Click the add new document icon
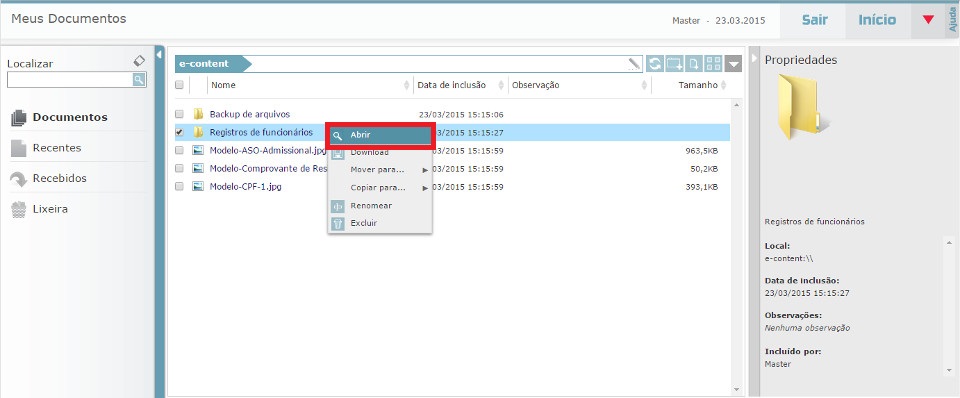Screen dimensions: 960x398 click(694, 63)
